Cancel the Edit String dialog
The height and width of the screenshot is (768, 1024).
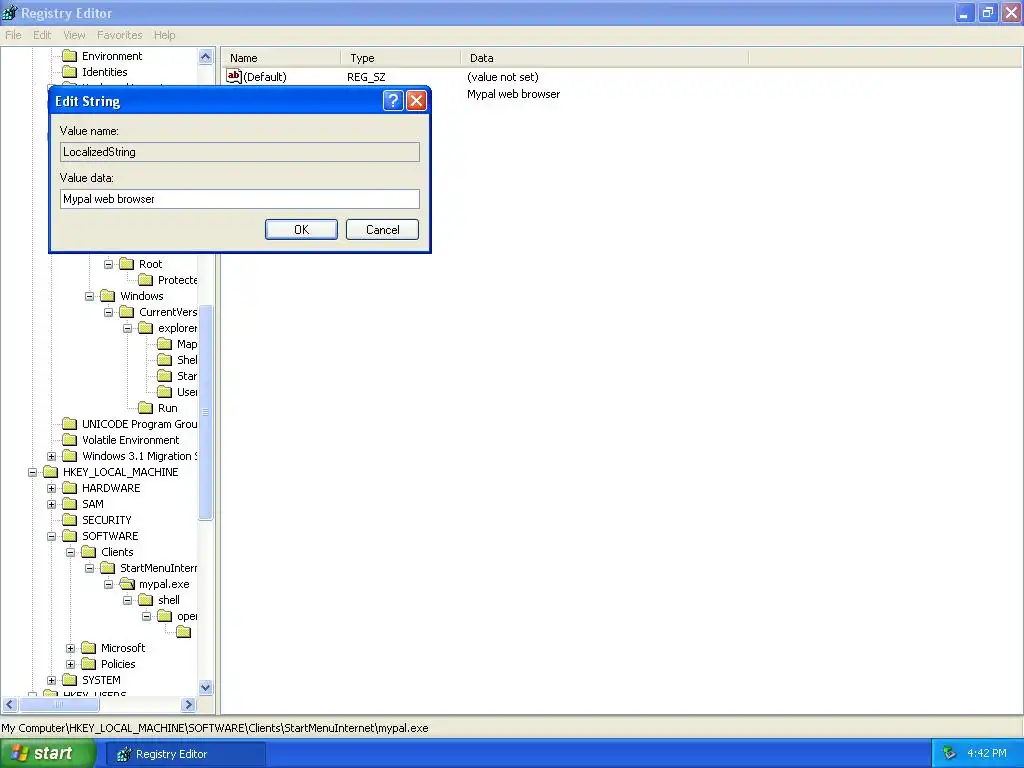(382, 229)
